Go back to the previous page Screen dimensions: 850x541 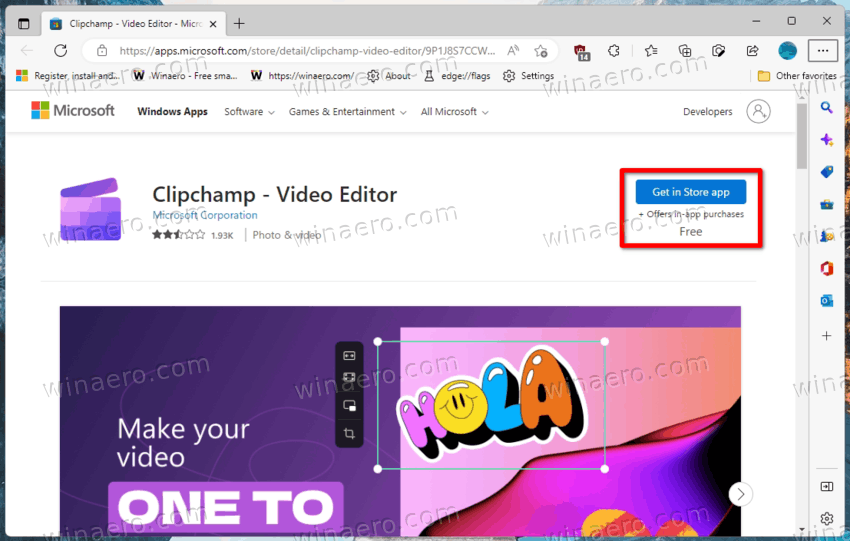tap(27, 51)
